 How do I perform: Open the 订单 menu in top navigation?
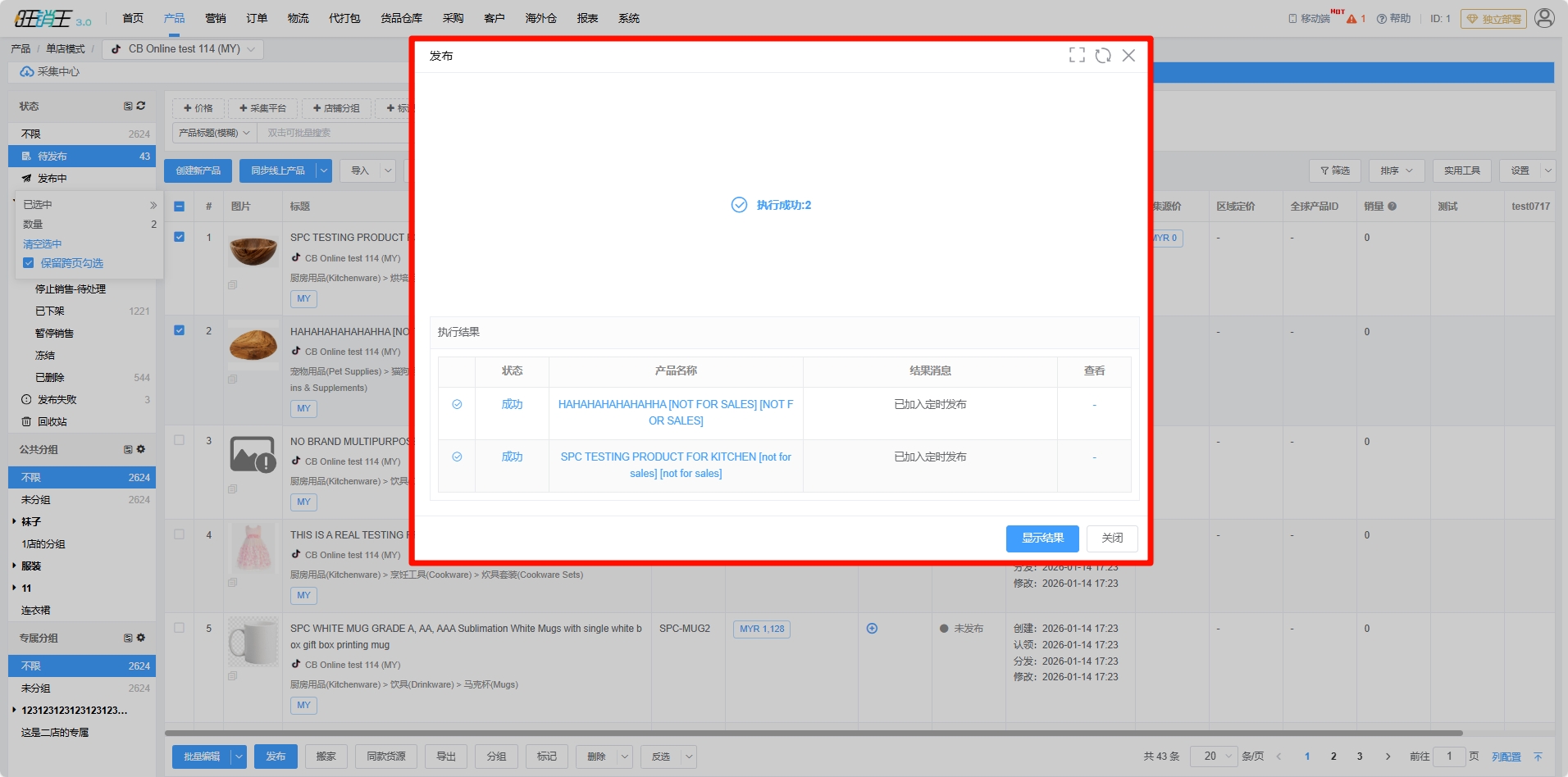257,18
